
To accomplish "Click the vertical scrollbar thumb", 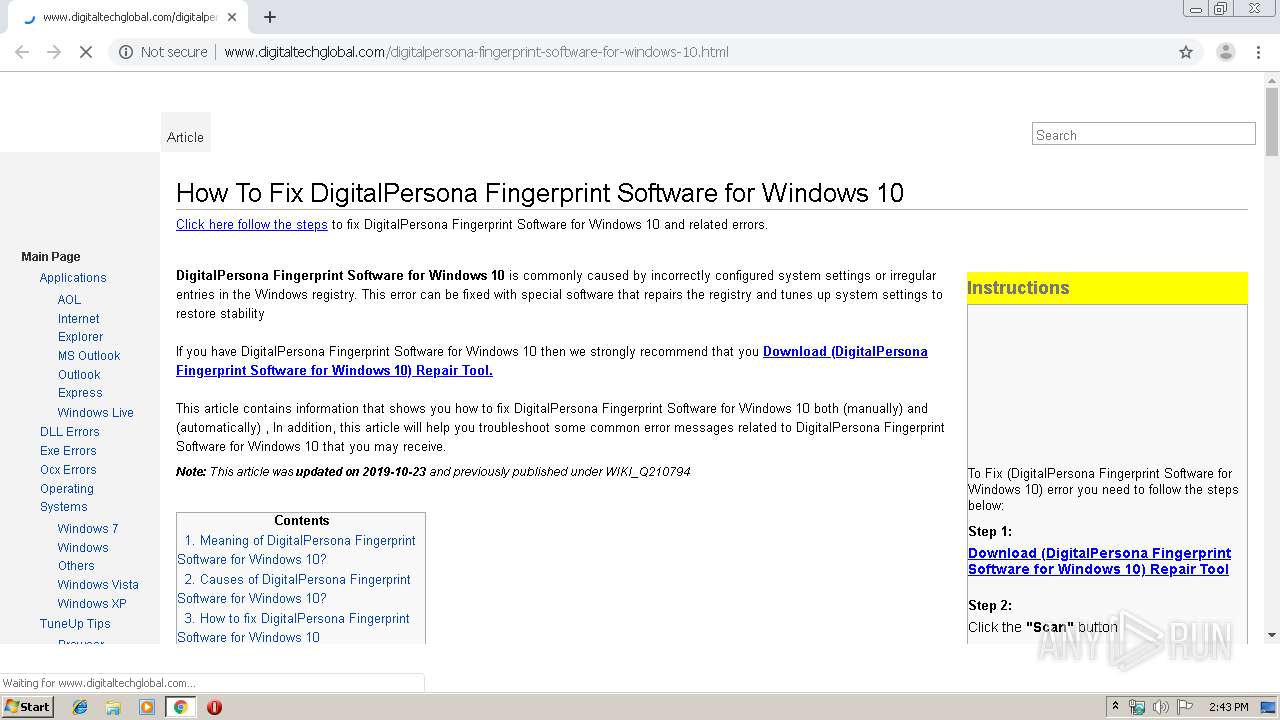I will [1272, 122].
